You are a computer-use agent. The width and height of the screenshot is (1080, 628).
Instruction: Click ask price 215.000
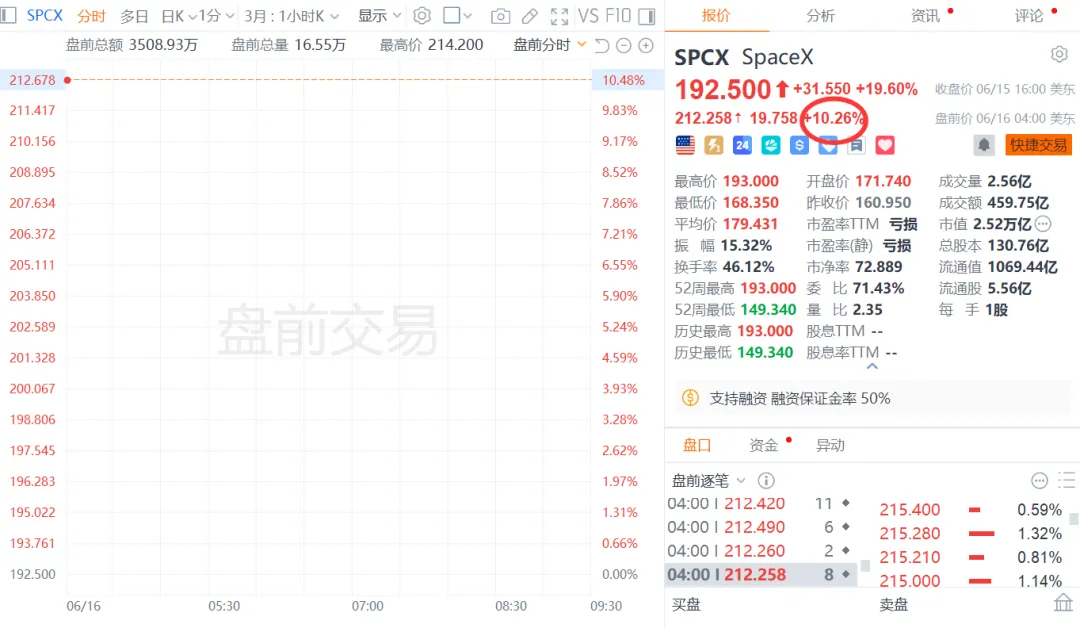pyautogui.click(x=909, y=580)
